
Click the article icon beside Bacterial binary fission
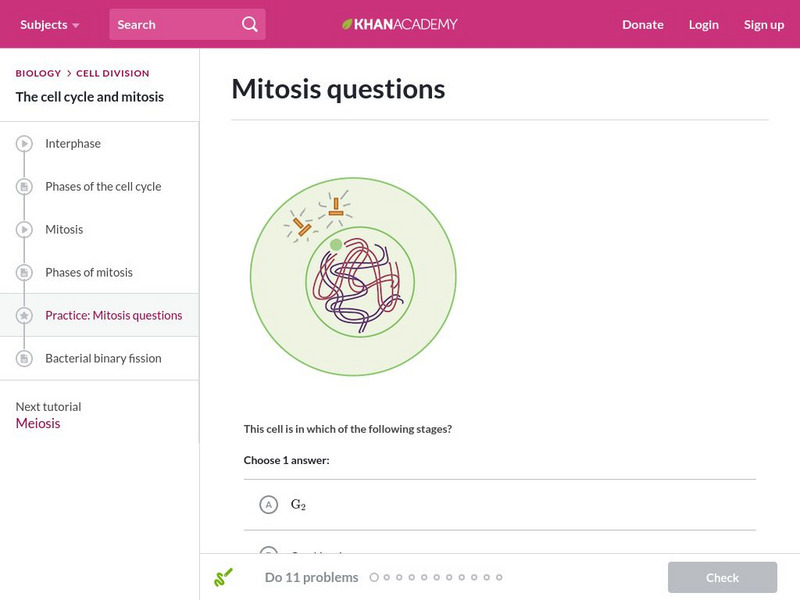(25, 359)
